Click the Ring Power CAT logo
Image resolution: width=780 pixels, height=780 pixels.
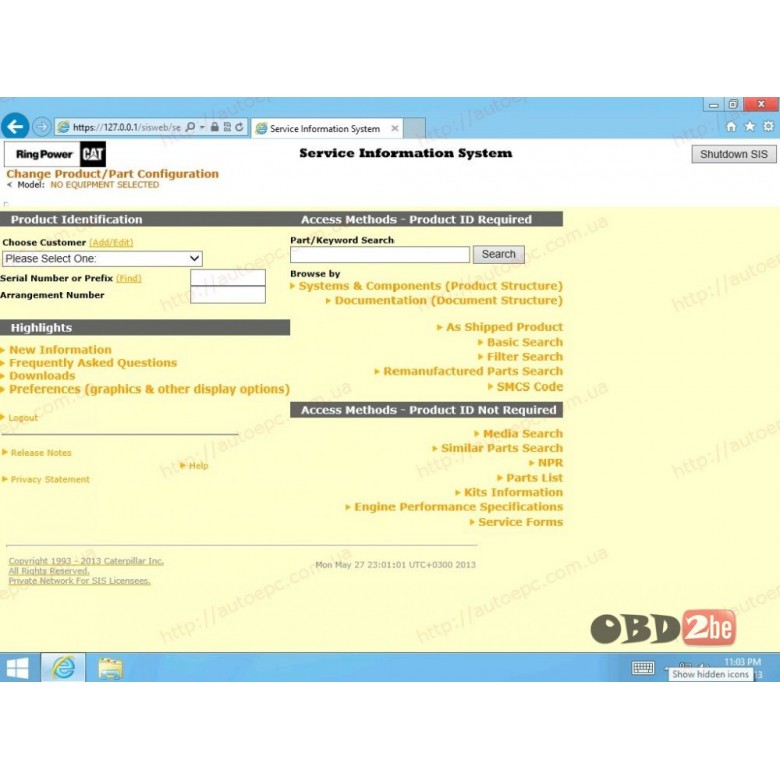(x=55, y=154)
